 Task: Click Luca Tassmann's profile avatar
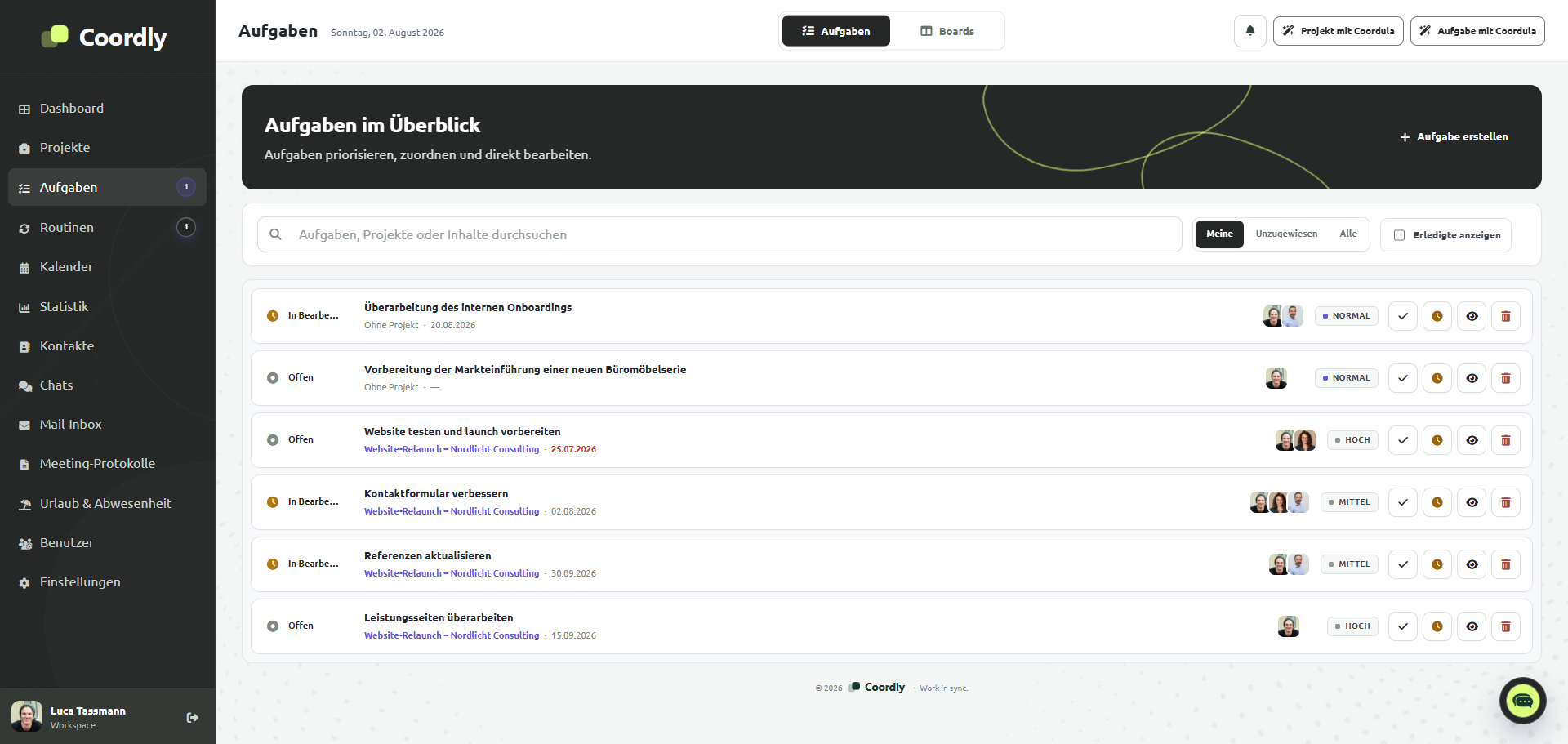tap(27, 716)
